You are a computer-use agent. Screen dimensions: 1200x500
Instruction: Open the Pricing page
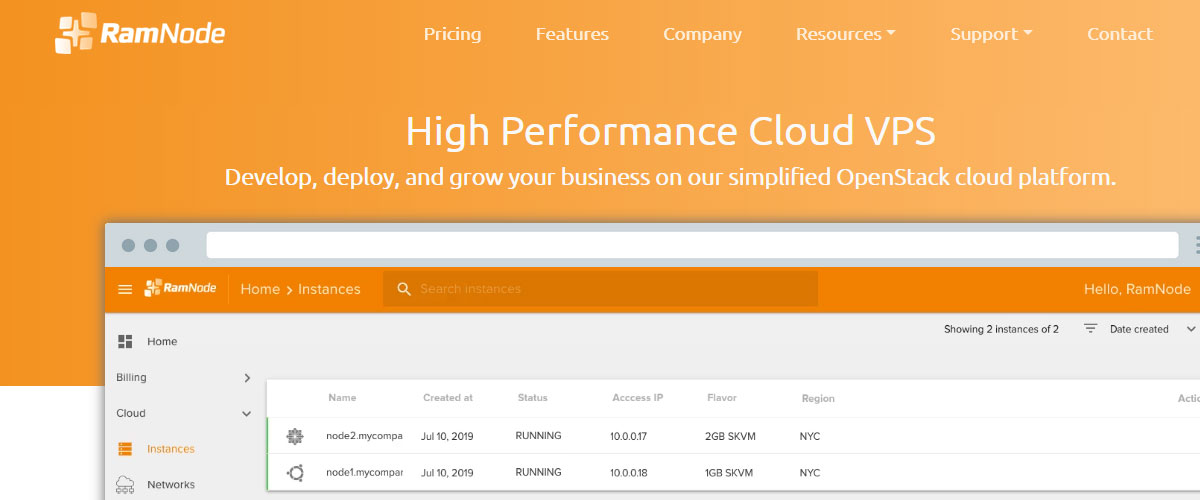[452, 34]
